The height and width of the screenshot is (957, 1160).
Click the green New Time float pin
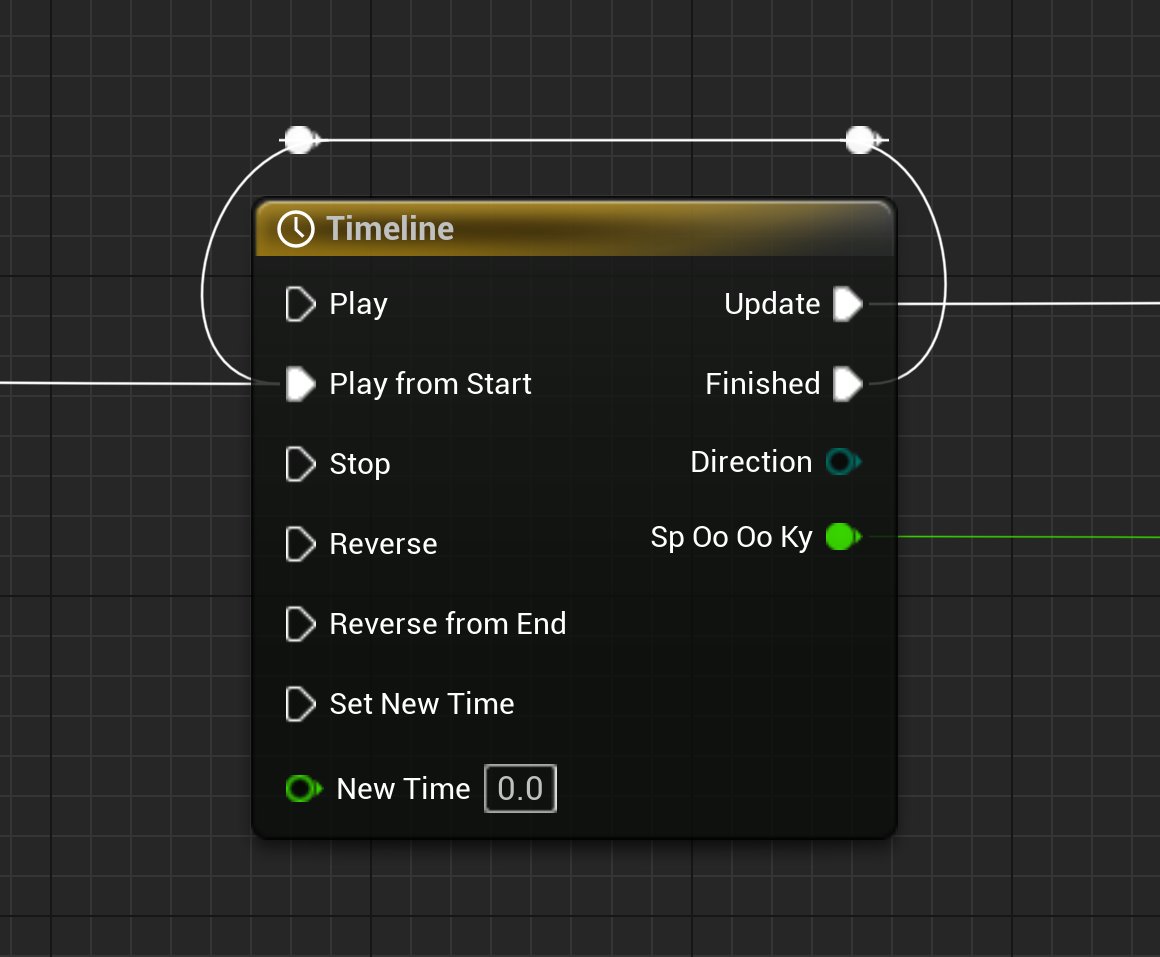point(303,788)
